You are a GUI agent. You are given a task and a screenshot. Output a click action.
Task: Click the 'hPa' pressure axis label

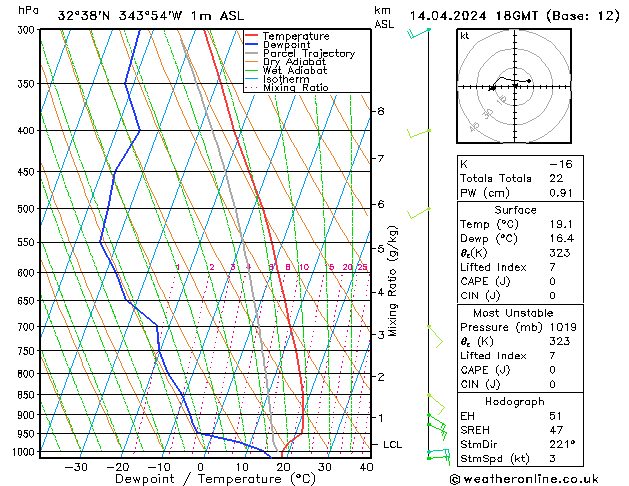click(x=28, y=10)
